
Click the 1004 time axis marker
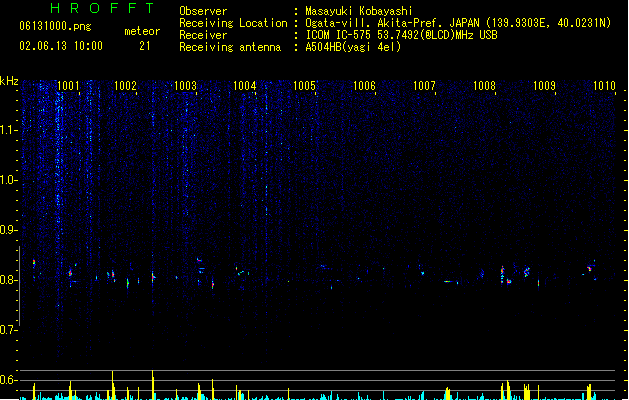[x=245, y=85]
